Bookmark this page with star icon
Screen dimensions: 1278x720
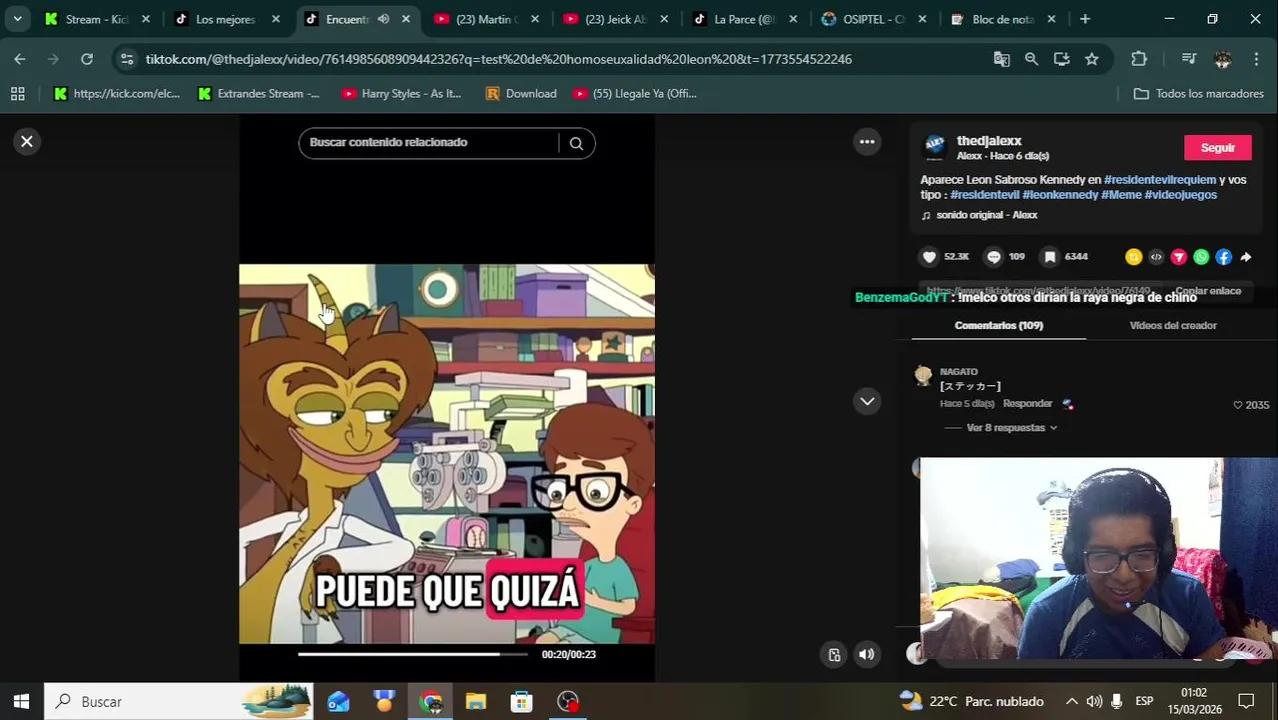[x=1092, y=59]
